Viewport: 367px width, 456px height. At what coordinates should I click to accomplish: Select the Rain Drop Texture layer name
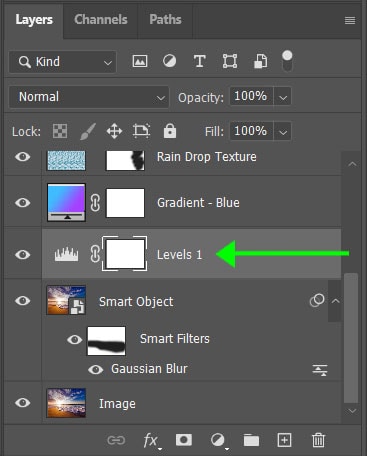point(207,157)
